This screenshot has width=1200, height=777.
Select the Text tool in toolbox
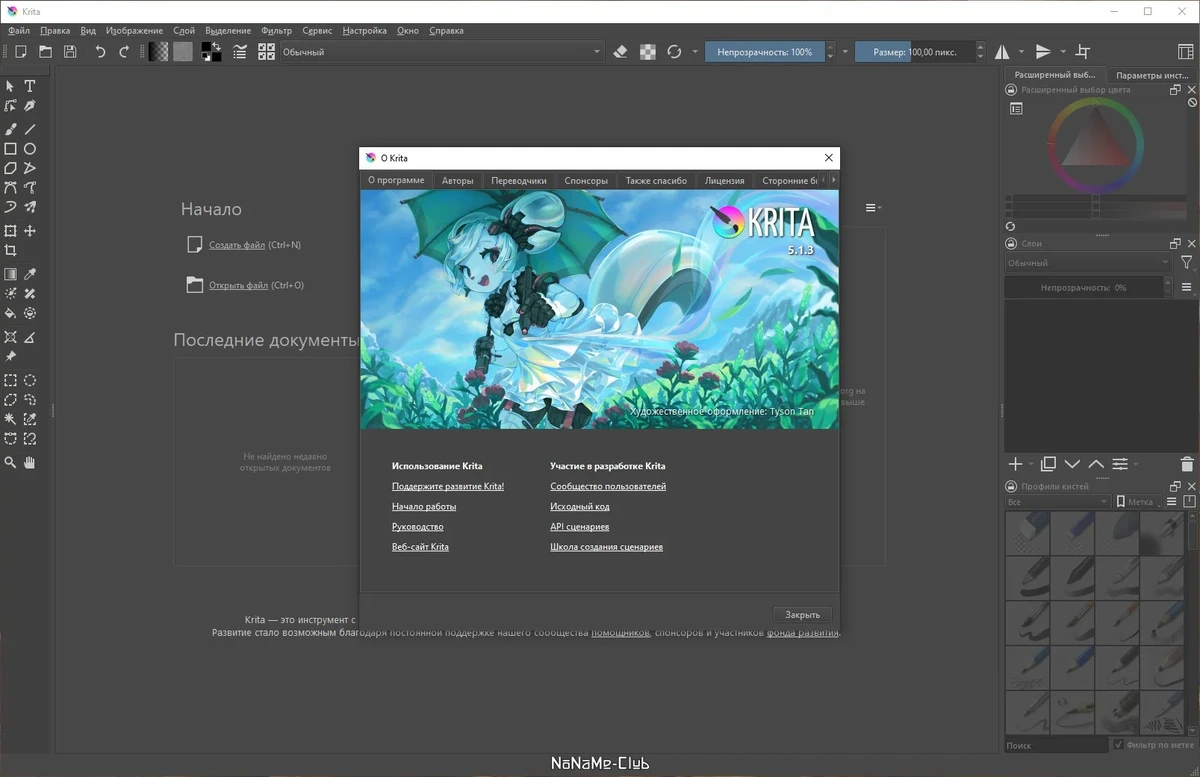tap(30, 87)
